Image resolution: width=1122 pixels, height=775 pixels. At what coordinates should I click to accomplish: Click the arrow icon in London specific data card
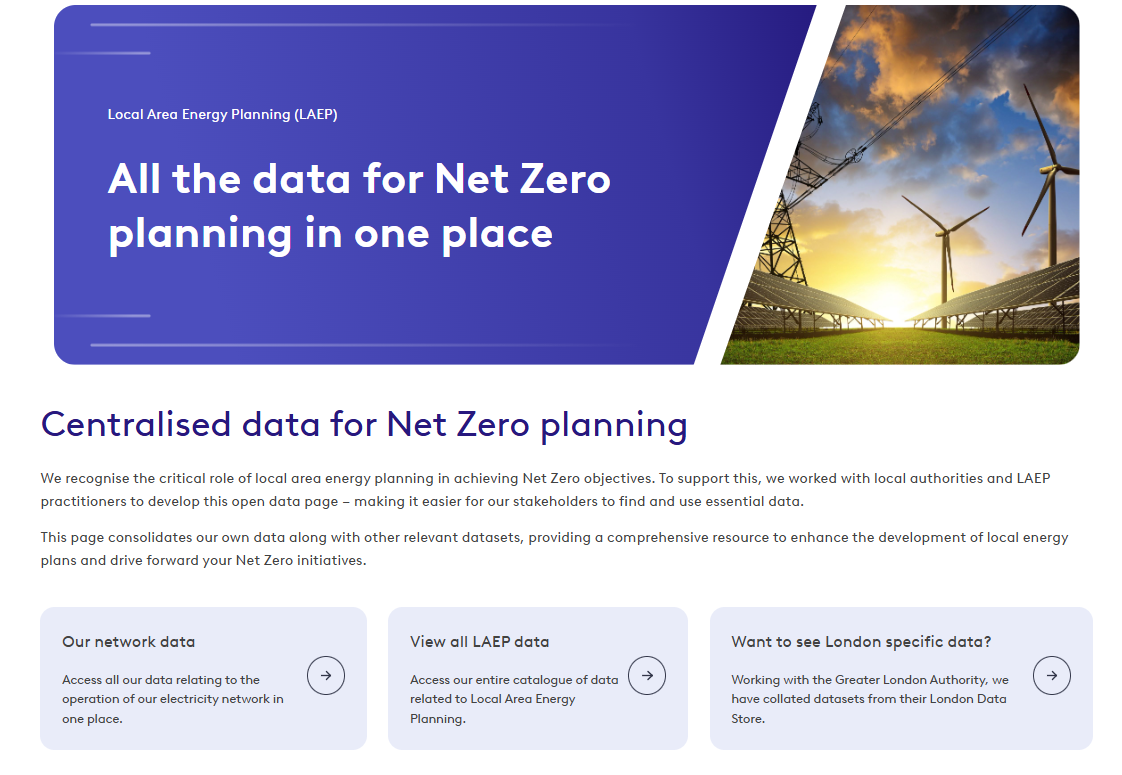point(1051,676)
